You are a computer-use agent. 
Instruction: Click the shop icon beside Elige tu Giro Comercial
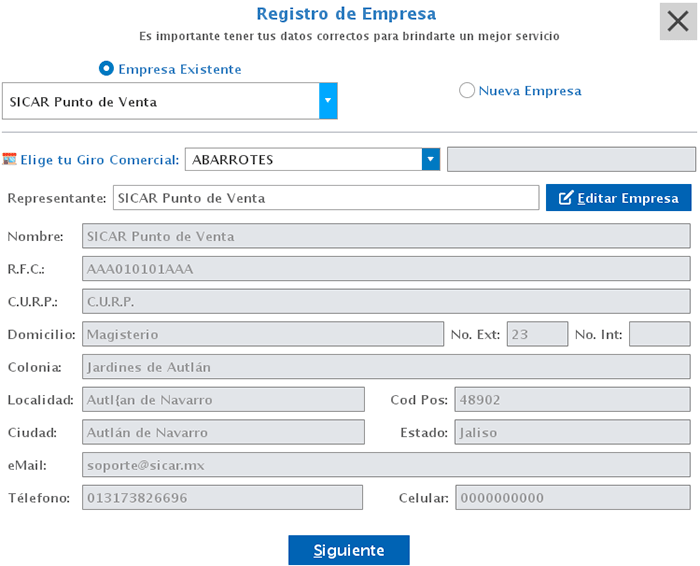9,159
